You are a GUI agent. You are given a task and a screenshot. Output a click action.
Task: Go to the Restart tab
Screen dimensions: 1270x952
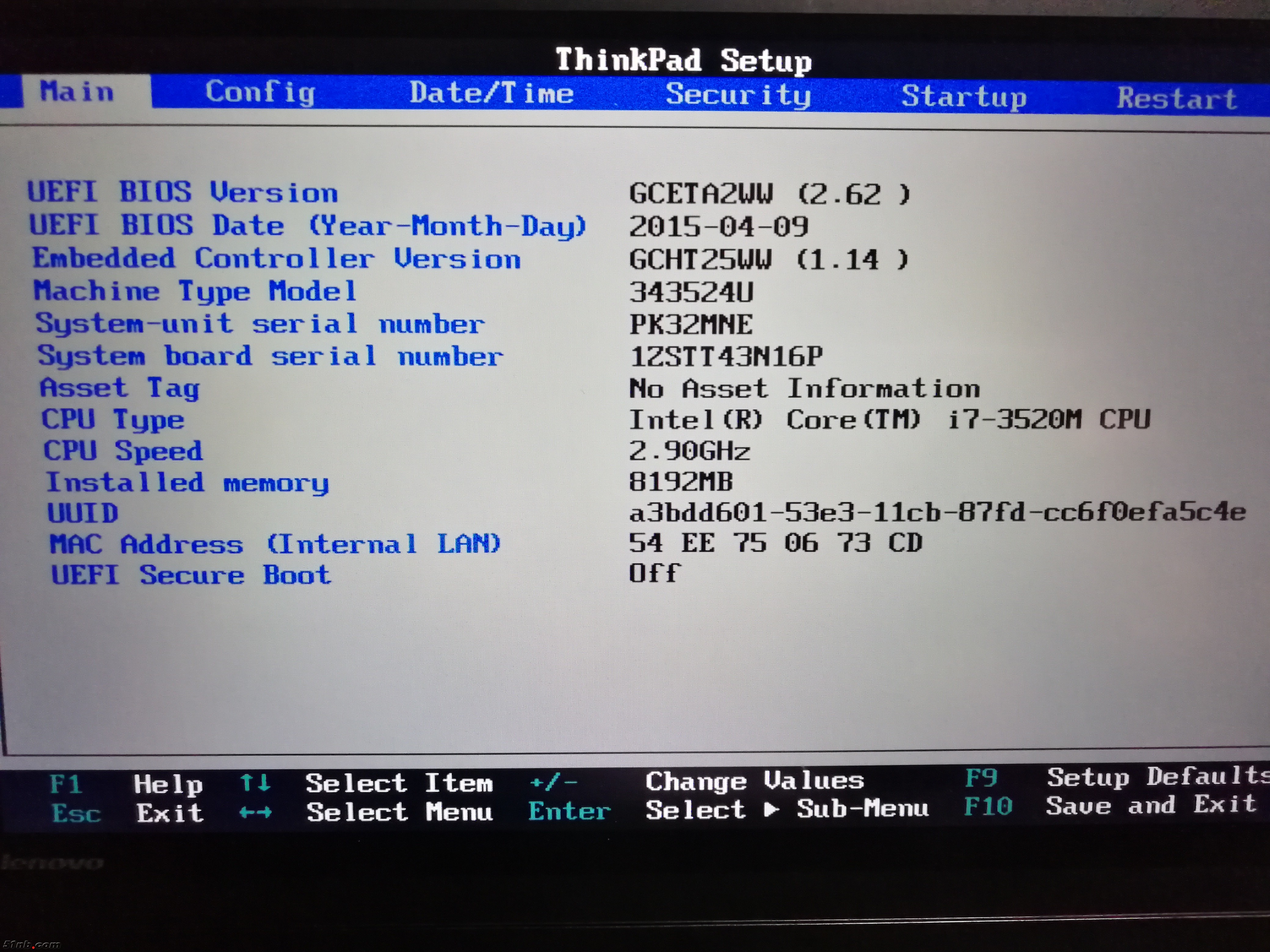(x=1176, y=98)
